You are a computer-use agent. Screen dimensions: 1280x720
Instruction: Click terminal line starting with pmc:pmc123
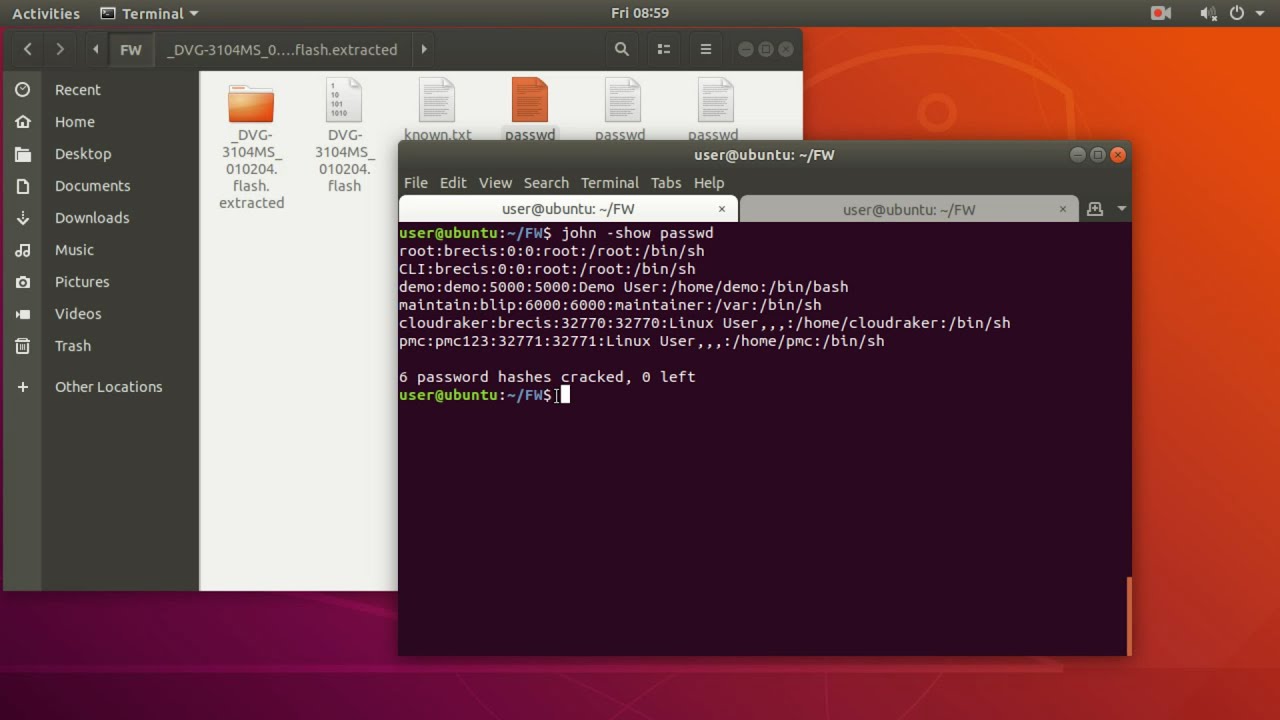pos(641,341)
